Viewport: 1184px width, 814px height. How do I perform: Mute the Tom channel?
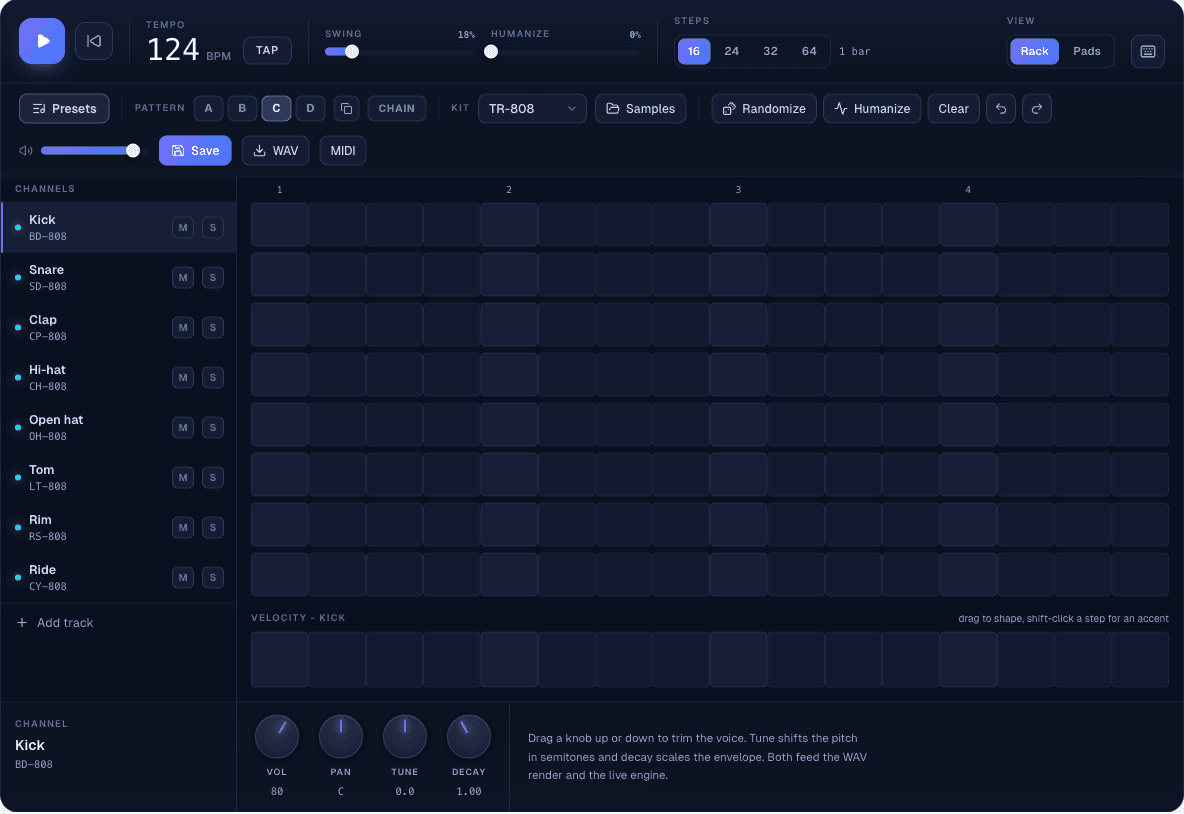(183, 477)
